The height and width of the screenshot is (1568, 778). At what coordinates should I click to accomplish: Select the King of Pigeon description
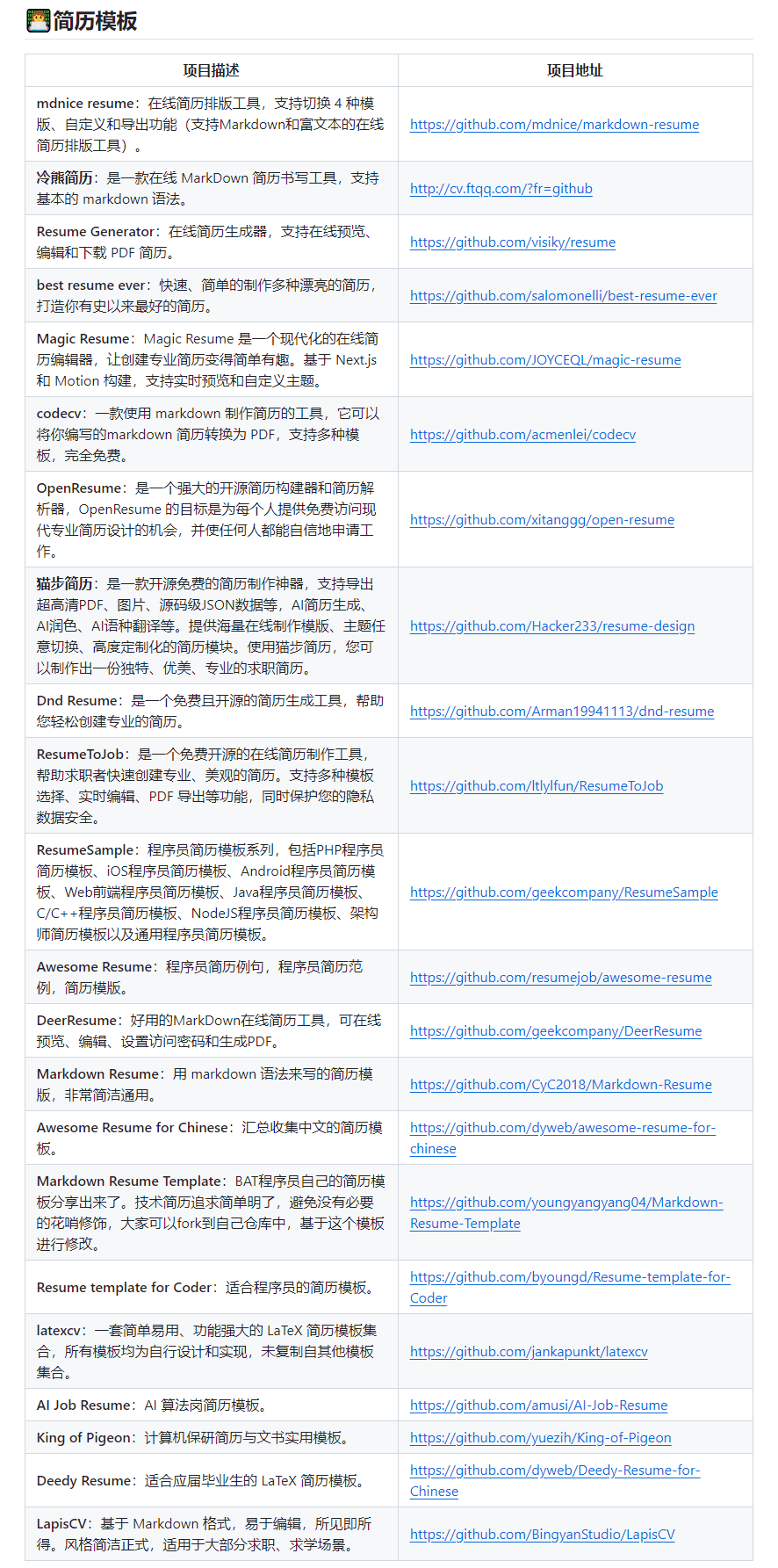click(x=196, y=1438)
